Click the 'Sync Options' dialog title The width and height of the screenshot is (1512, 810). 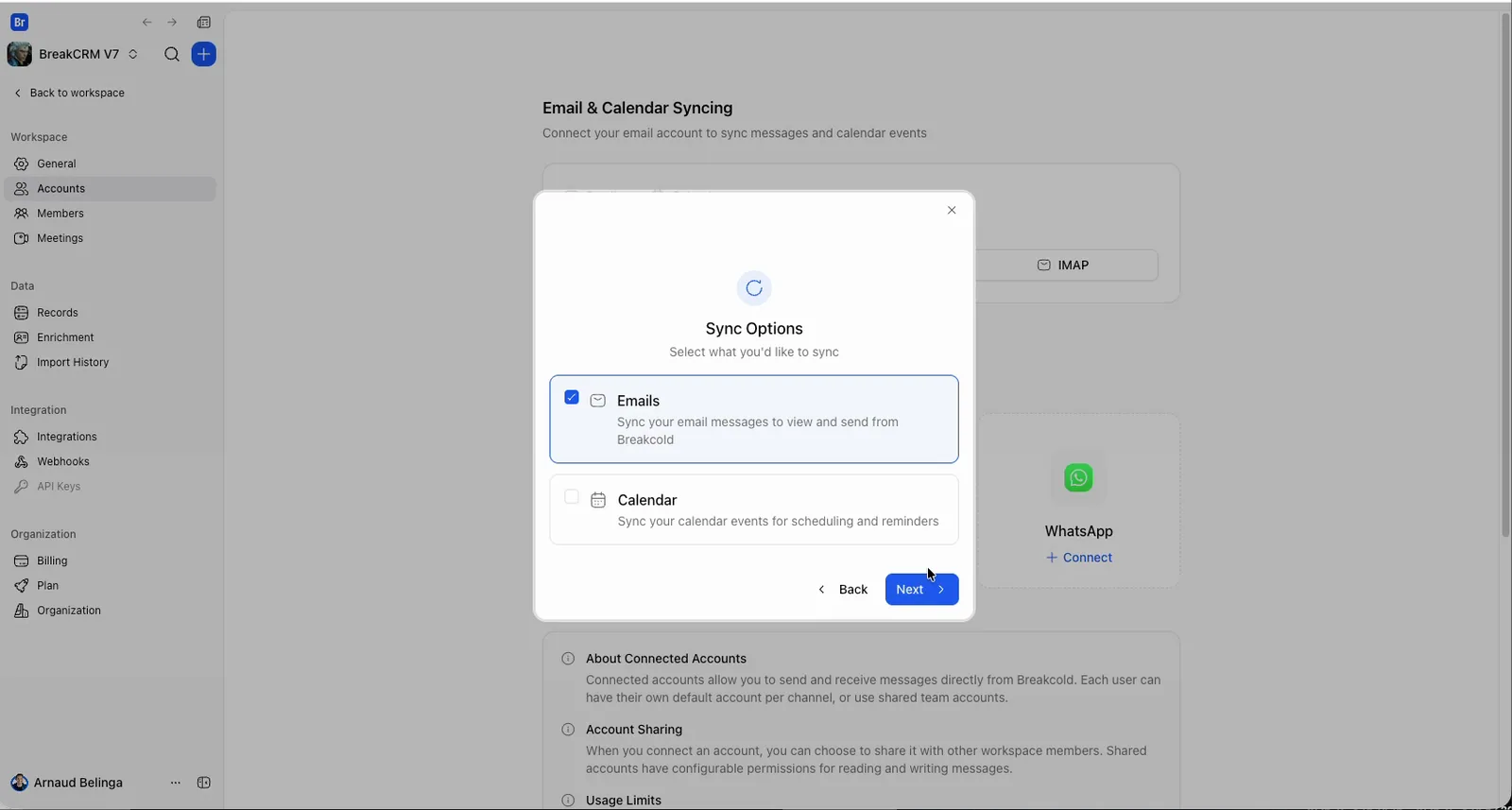pyautogui.click(x=754, y=329)
